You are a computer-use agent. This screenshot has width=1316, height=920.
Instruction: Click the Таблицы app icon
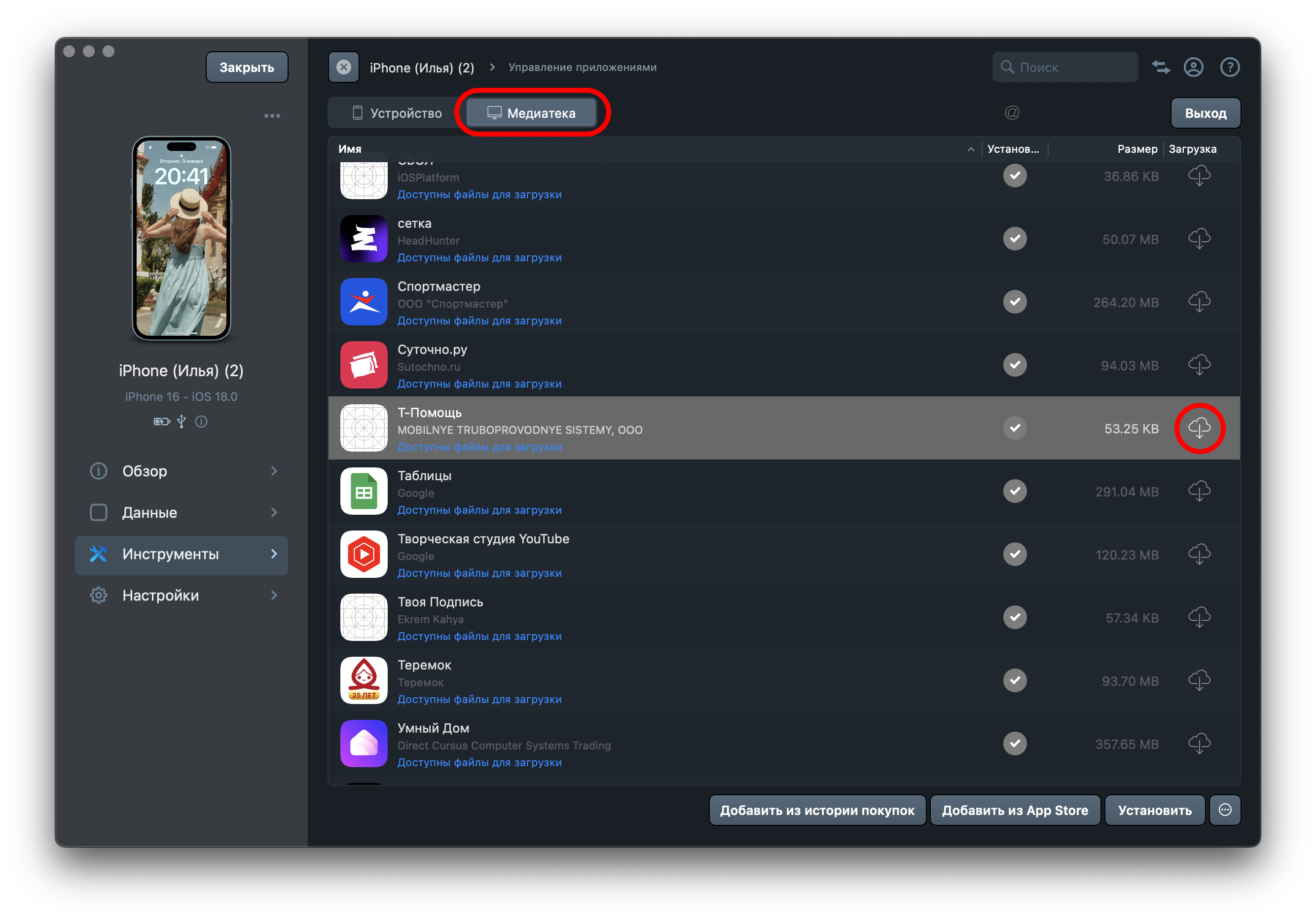click(364, 491)
